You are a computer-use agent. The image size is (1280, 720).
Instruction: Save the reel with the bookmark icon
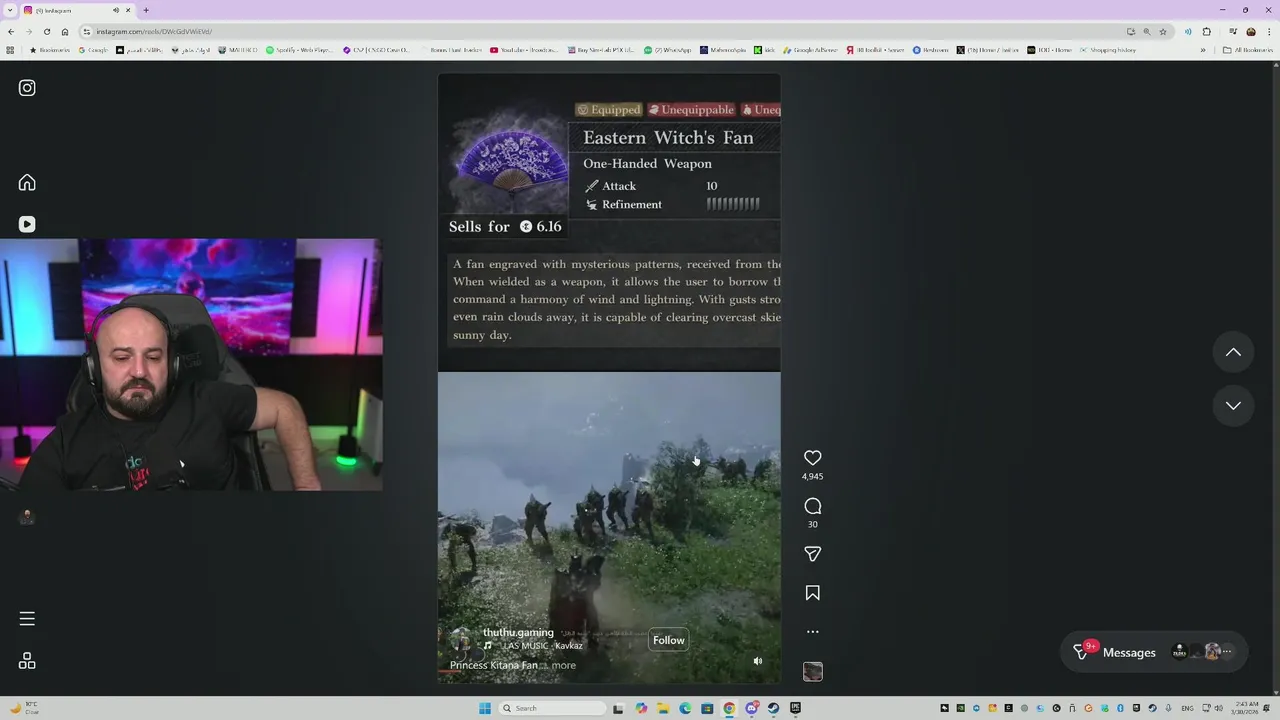[x=813, y=593]
